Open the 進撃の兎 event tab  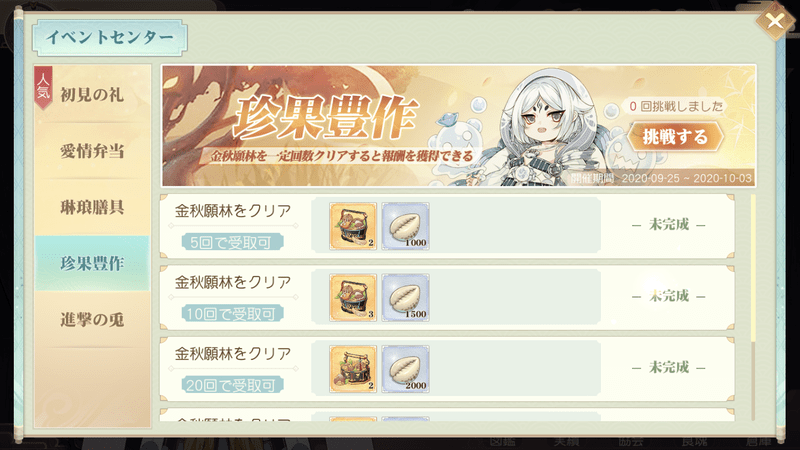pos(92,320)
